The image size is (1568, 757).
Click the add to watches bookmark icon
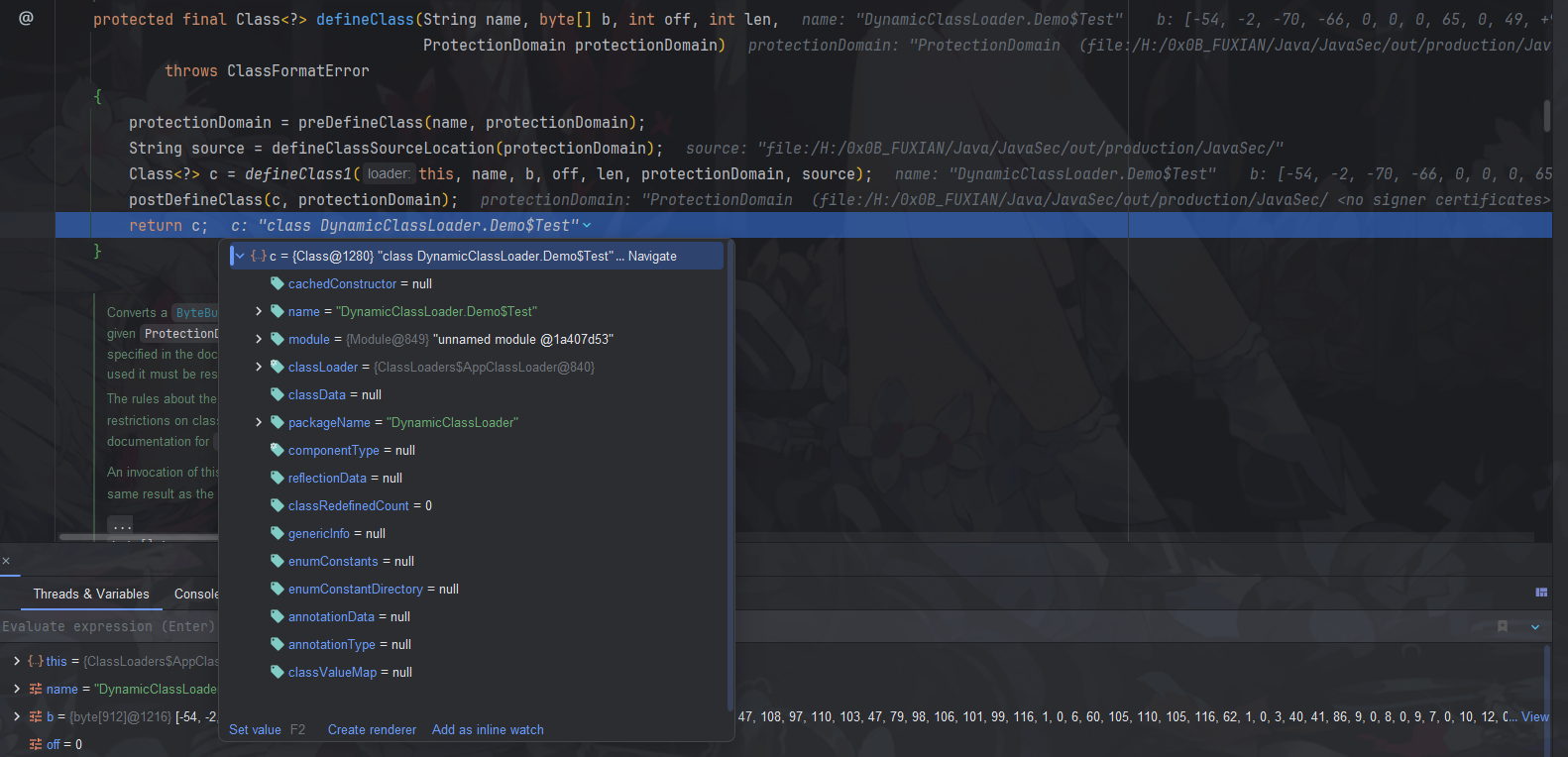(1503, 626)
